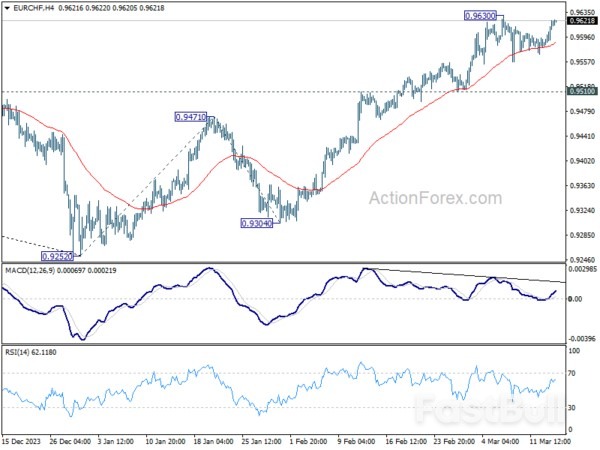Screen dimensions: 600x450
Task: Select the 0.96300 price label
Action: click(480, 16)
